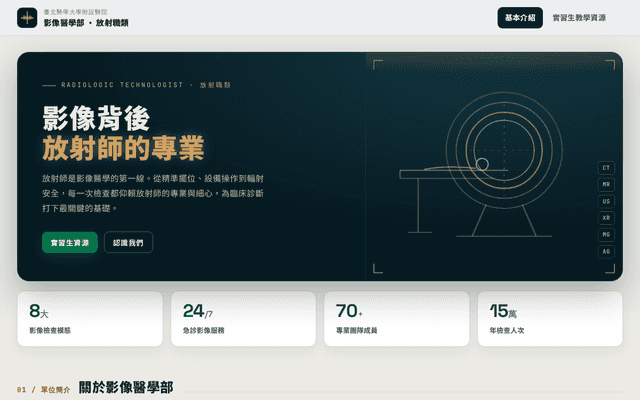Click the hospital logo icon in header
The image size is (640, 400).
point(27,18)
